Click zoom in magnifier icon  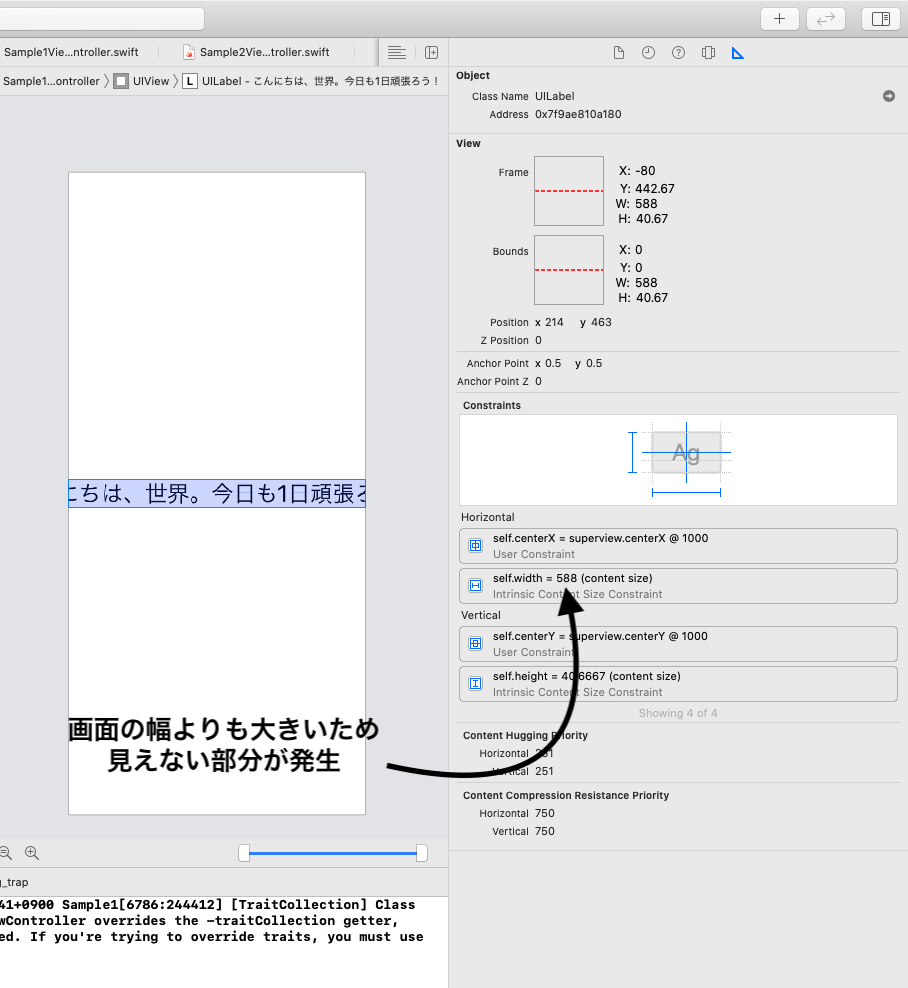pos(32,853)
